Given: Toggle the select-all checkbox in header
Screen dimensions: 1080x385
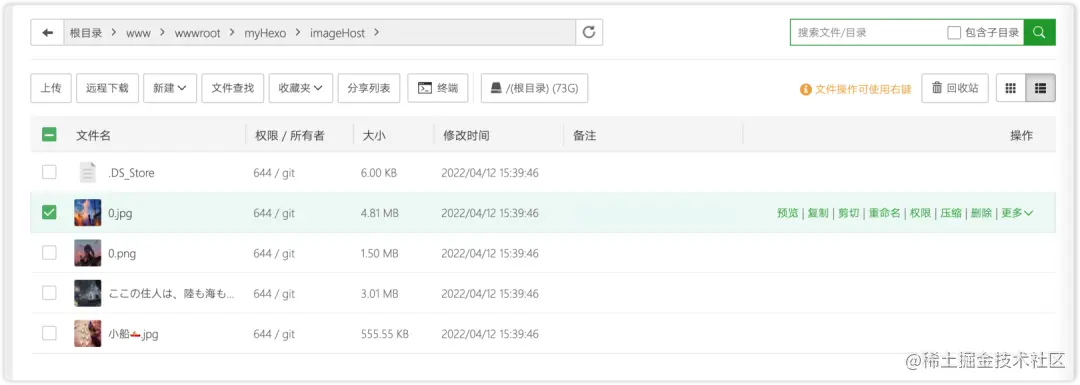Looking at the screenshot, I should pos(49,135).
